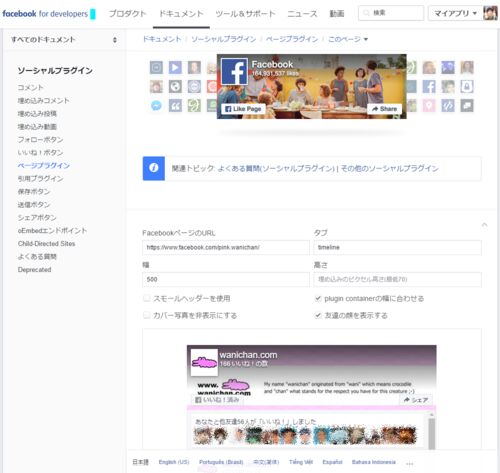Uncheck the 友達の顔を表示する checkbox
This screenshot has width=500, height=473.
(x=318, y=315)
